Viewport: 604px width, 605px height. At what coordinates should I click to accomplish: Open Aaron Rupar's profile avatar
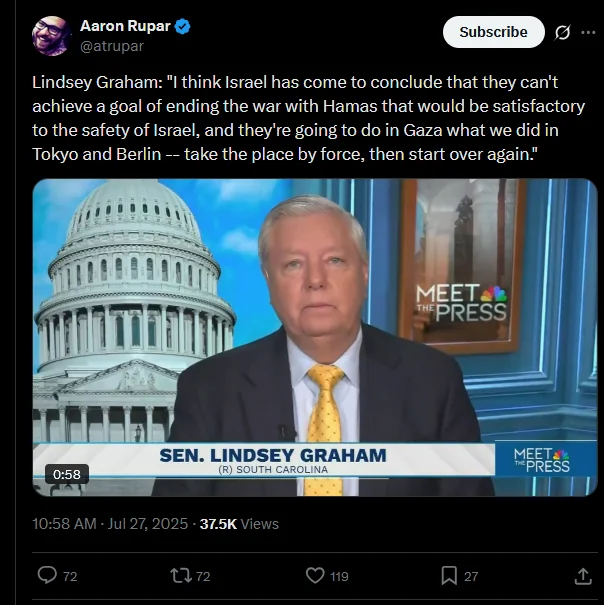[x=52, y=36]
